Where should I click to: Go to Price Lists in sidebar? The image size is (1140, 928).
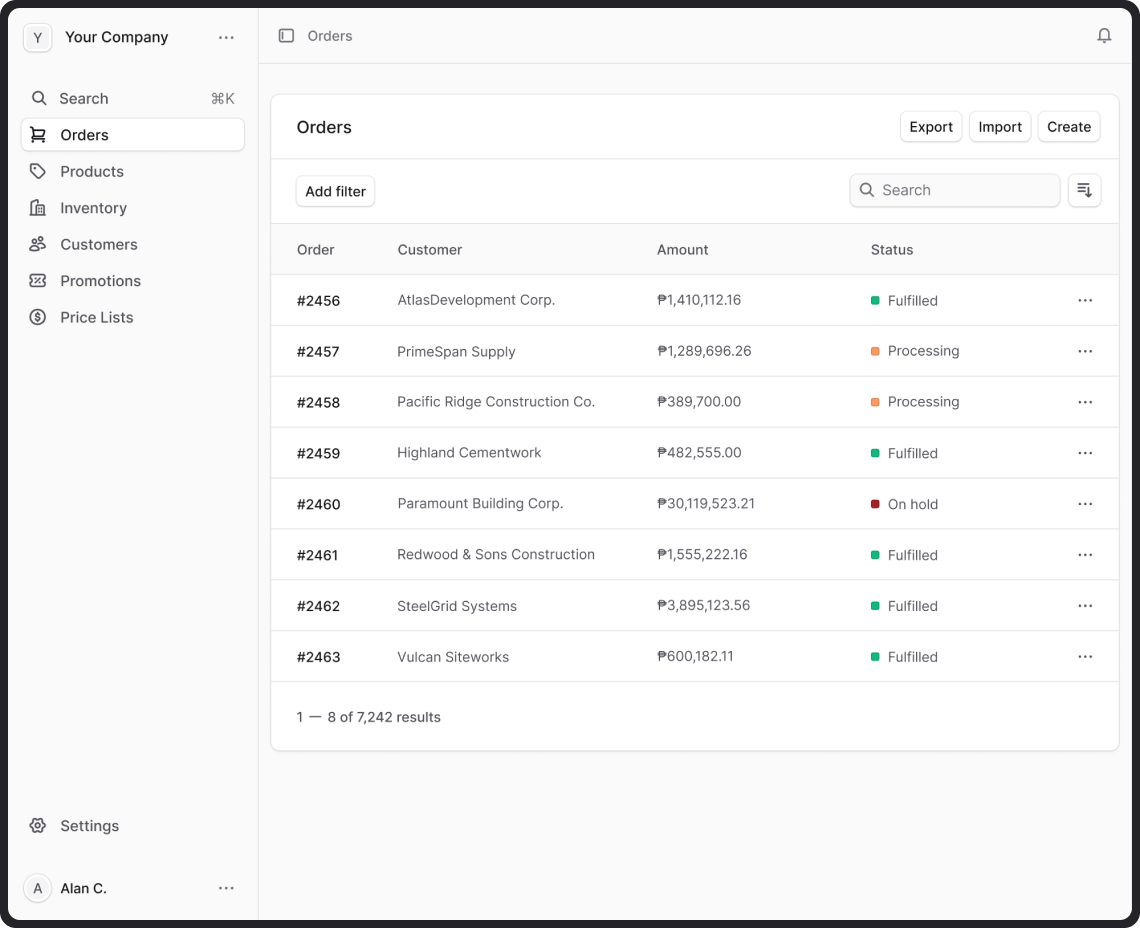click(x=133, y=317)
